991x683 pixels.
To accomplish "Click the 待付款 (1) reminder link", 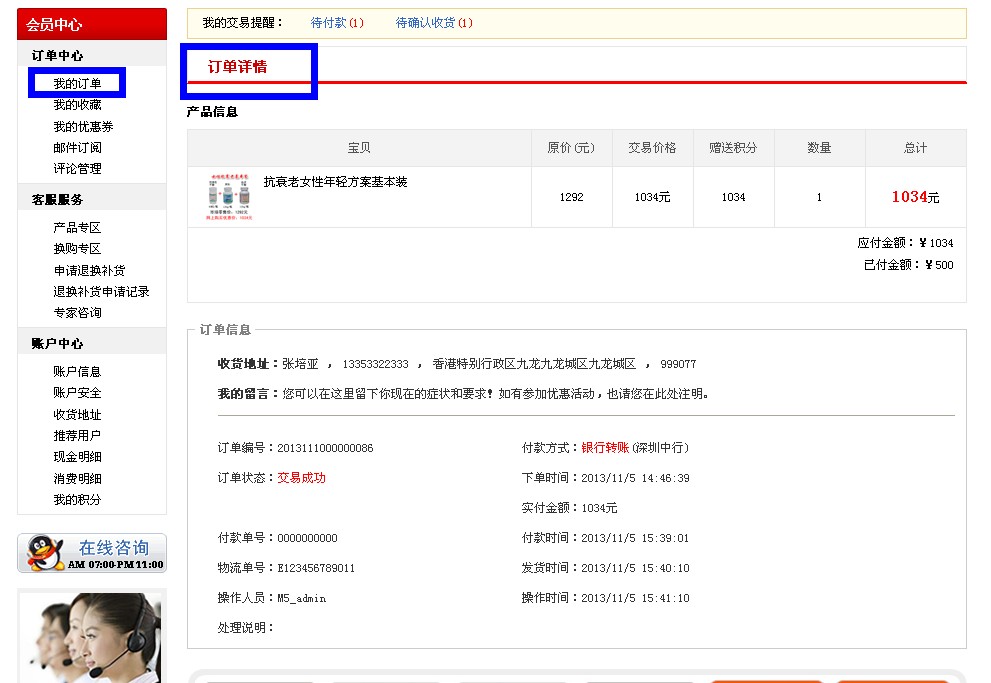I will coord(337,23).
